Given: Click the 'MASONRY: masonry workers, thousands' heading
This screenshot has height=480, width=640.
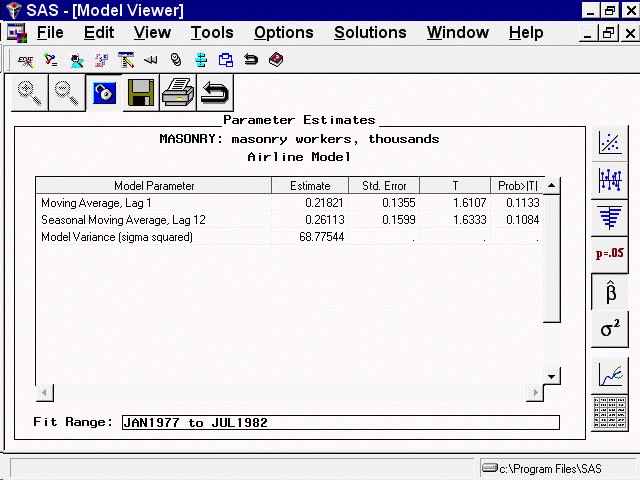Looking at the screenshot, I should (299, 139).
